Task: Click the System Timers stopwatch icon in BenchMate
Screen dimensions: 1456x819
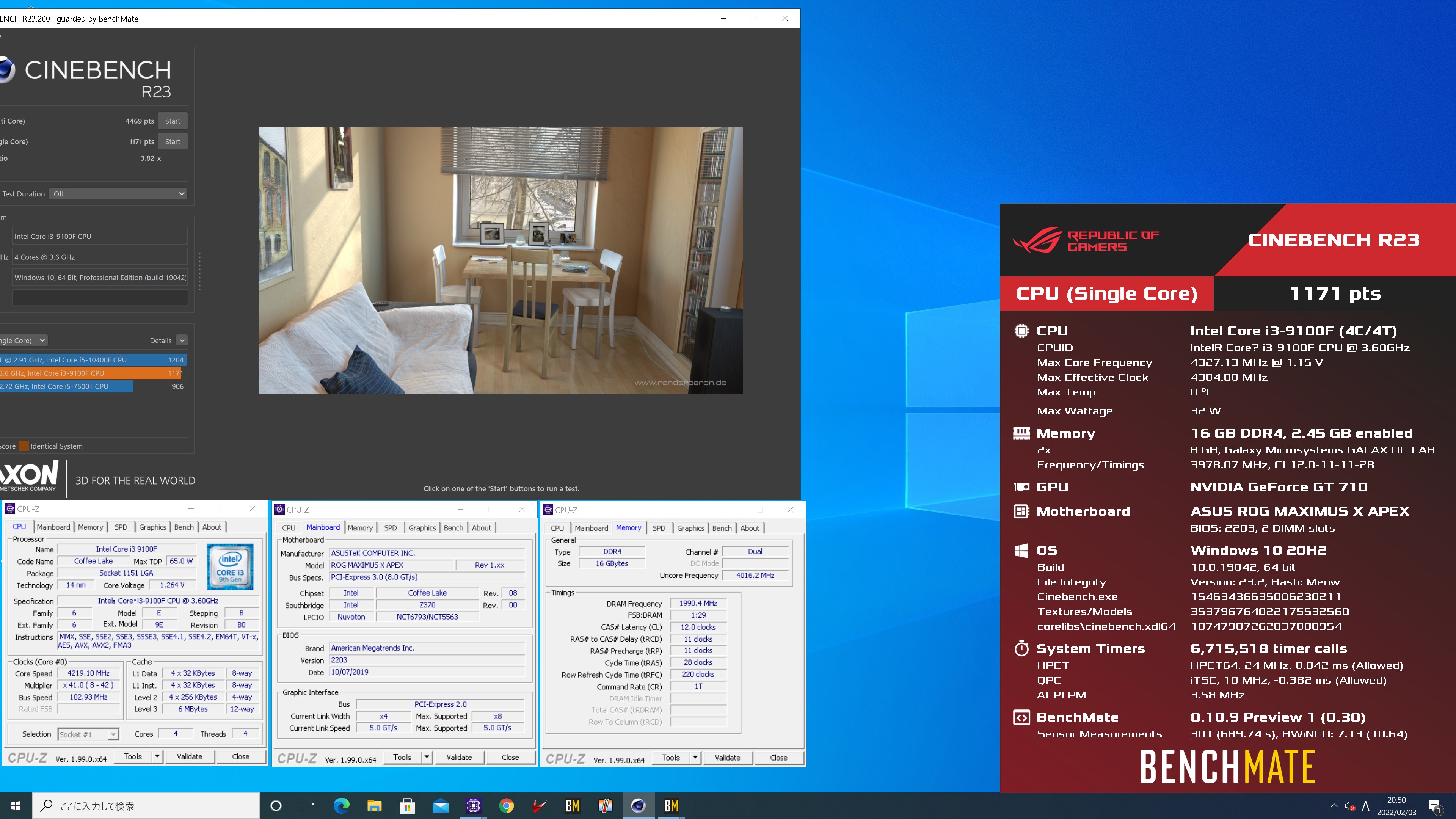Action: pyautogui.click(x=1021, y=648)
